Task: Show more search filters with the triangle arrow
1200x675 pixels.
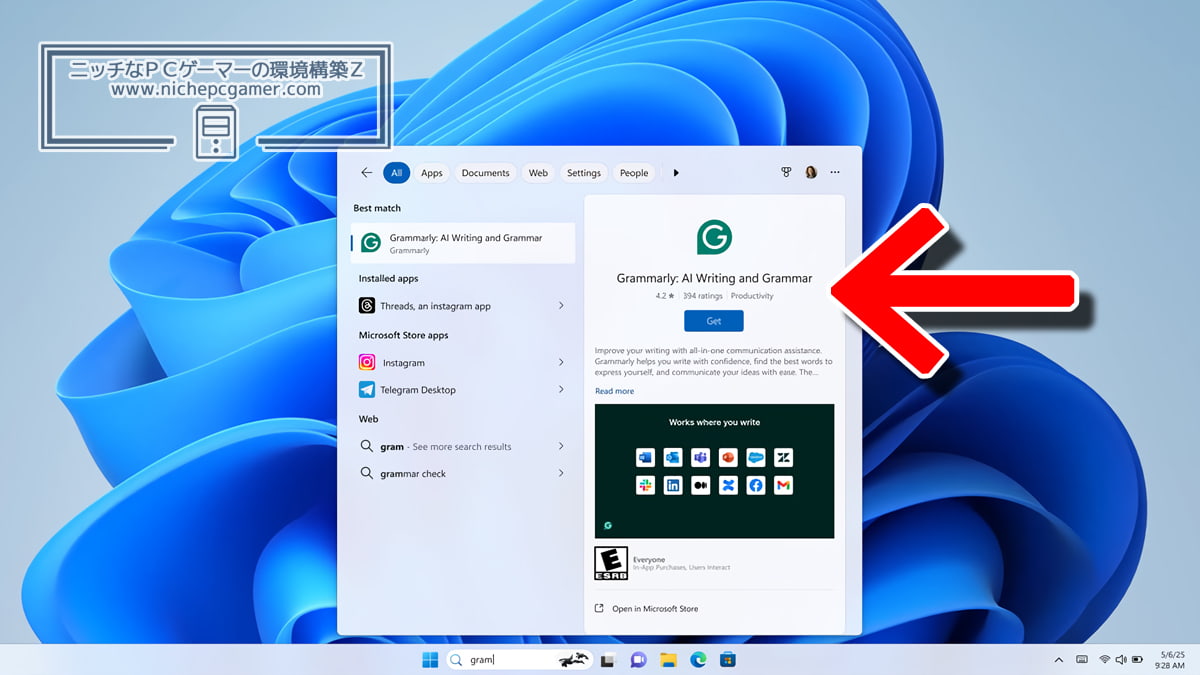Action: 676,173
